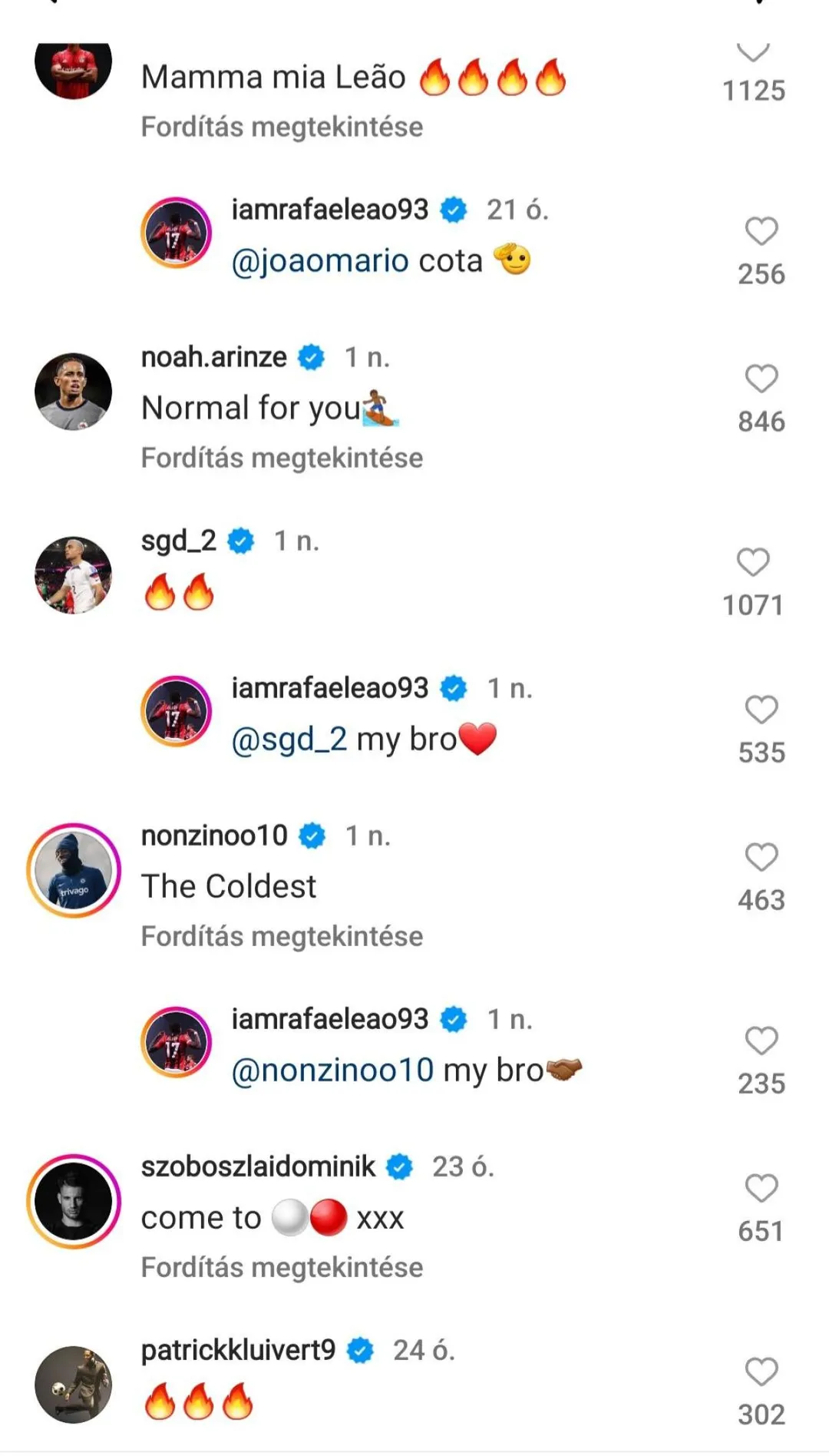Show translation under 'Normal for you'
829x1456 pixels.
click(282, 458)
